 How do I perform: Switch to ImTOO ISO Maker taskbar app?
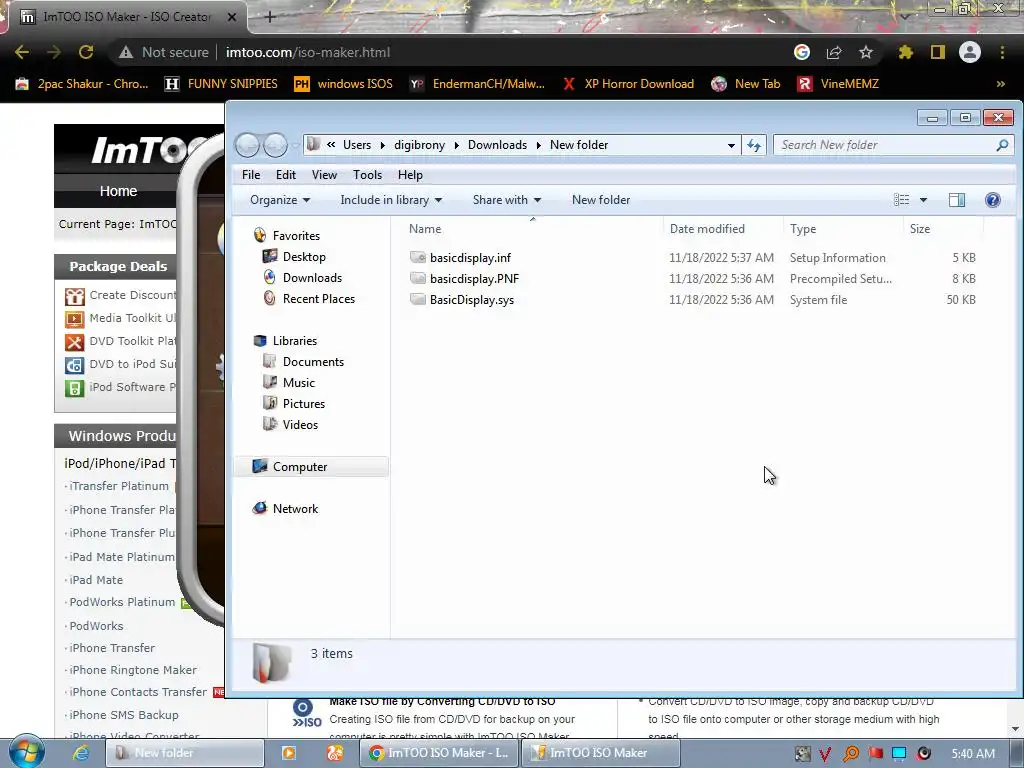coord(600,753)
